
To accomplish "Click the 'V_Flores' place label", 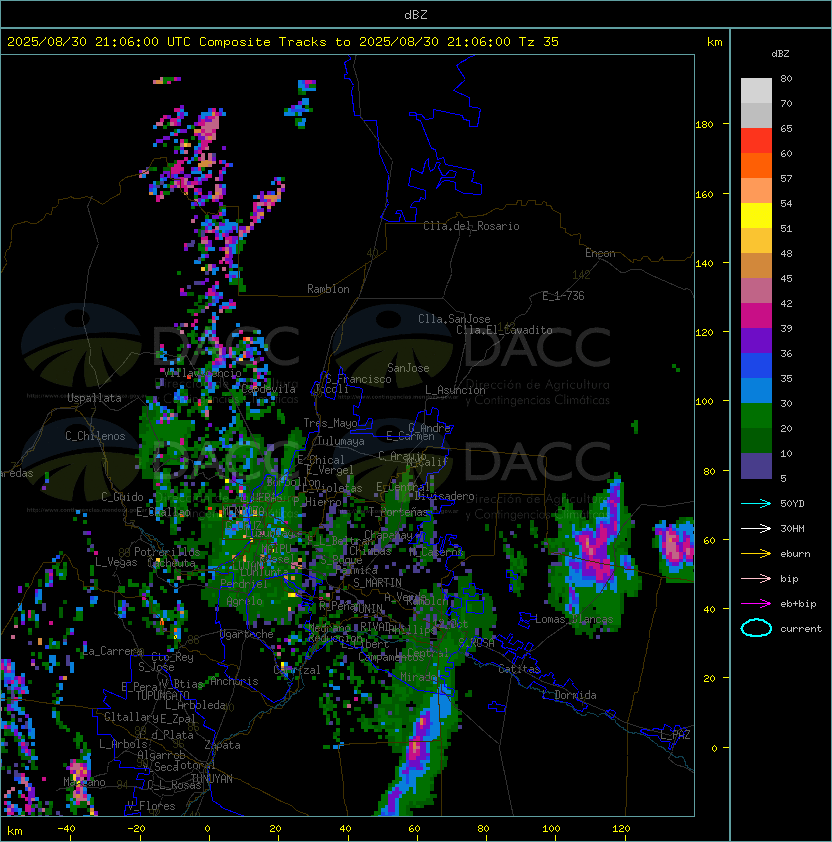I will (x=151, y=806).
